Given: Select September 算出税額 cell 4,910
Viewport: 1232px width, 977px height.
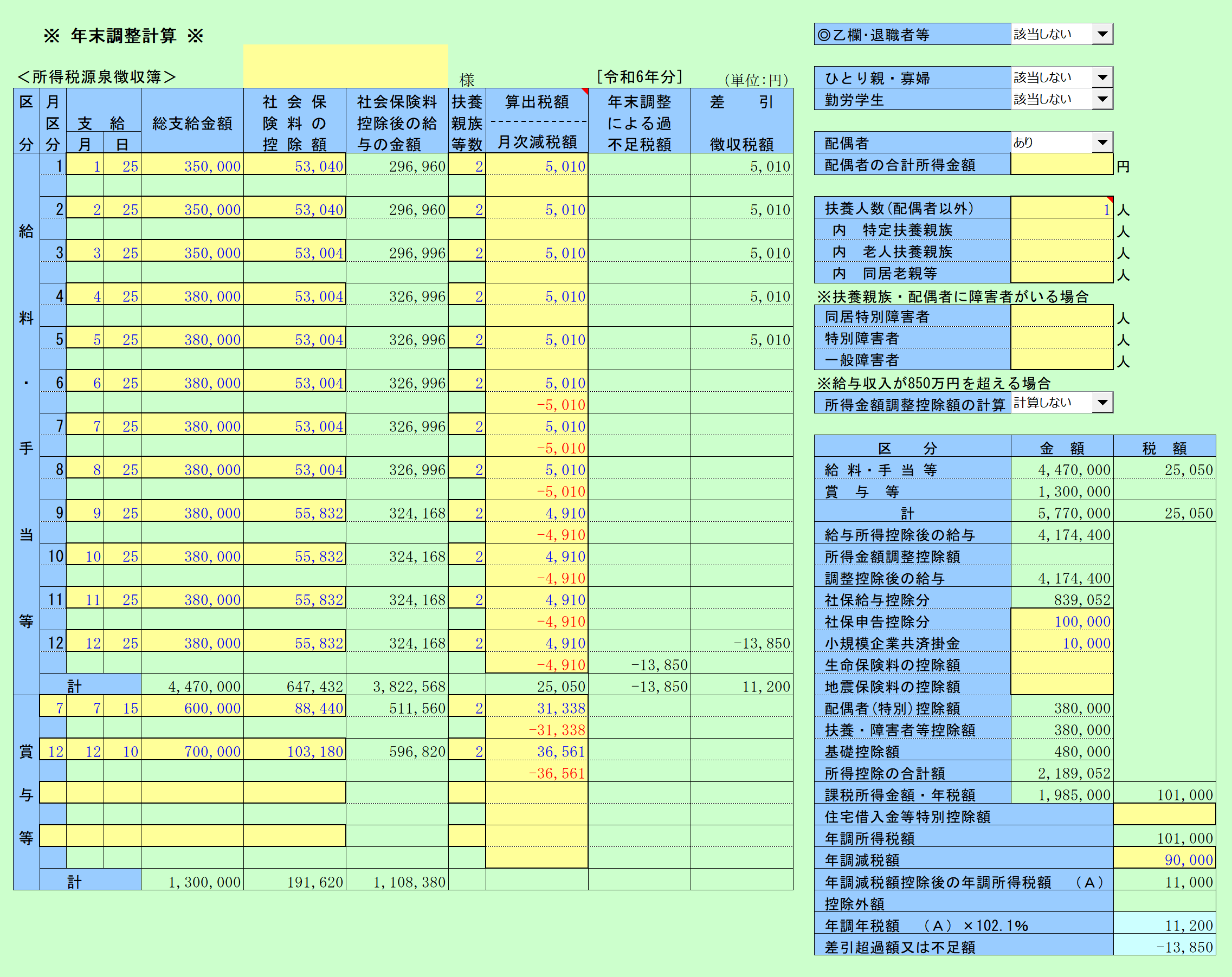Looking at the screenshot, I should [537, 512].
